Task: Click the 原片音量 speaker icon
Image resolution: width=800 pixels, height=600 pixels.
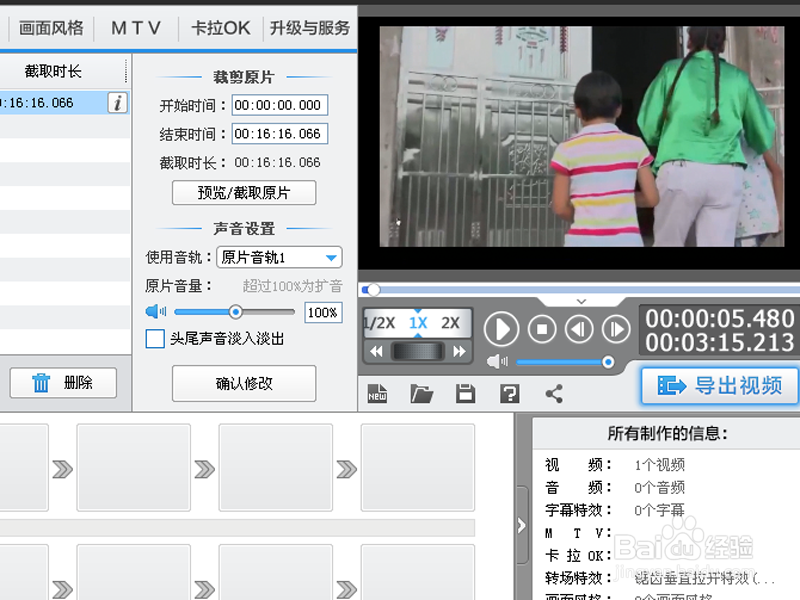Action: point(156,311)
